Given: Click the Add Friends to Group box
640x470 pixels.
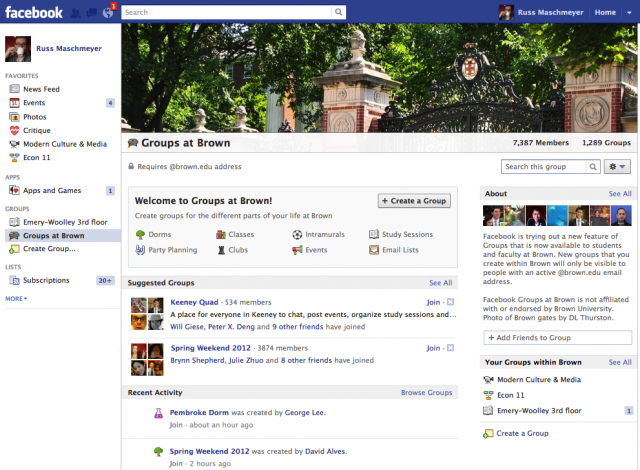Looking at the screenshot, I should coord(557,338).
